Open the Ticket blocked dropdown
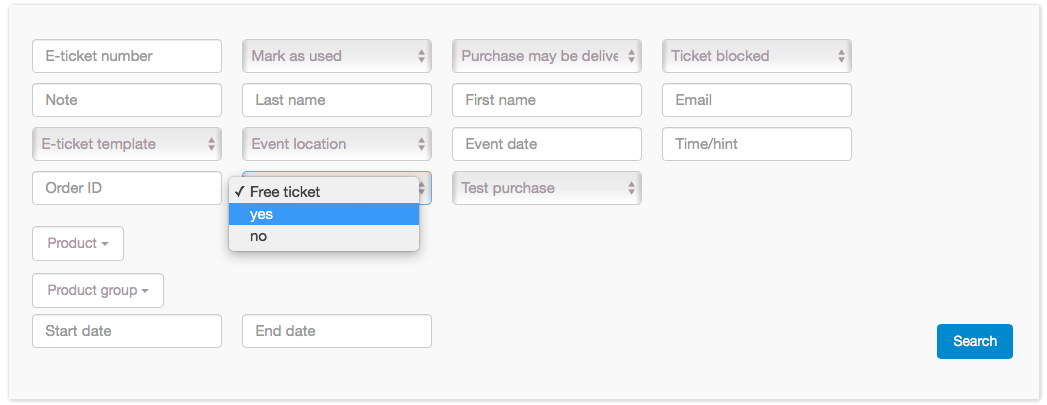 coord(757,56)
